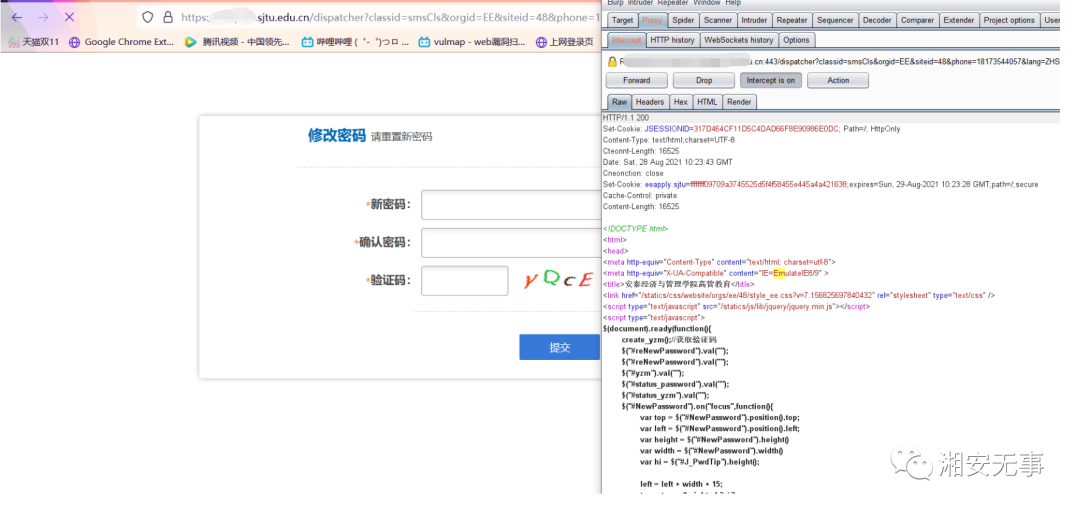This screenshot has width=1080, height=512.
Task: Open the Window menu
Action: pyautogui.click(x=707, y=3)
